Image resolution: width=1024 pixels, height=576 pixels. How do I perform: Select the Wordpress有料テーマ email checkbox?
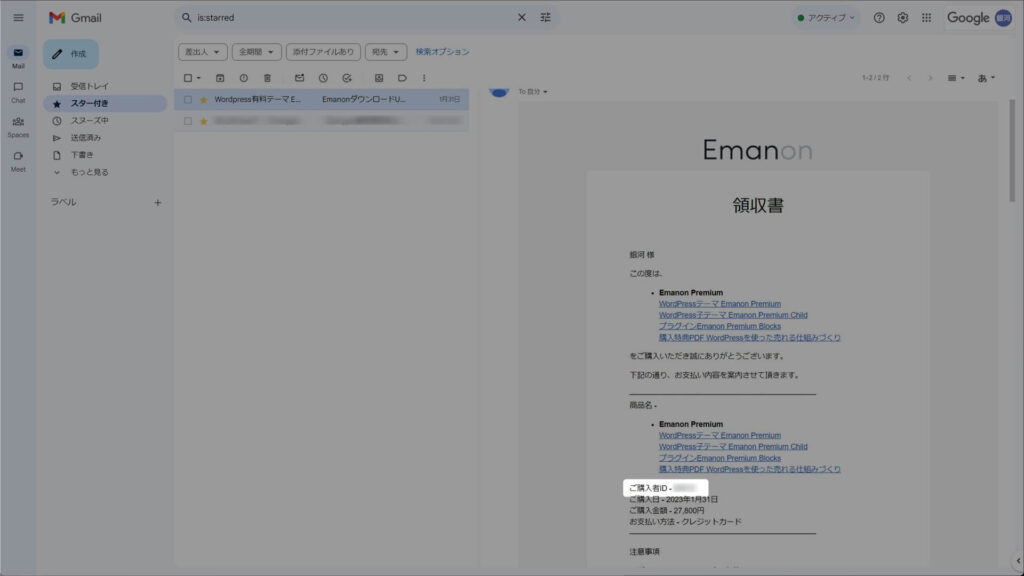click(x=188, y=100)
